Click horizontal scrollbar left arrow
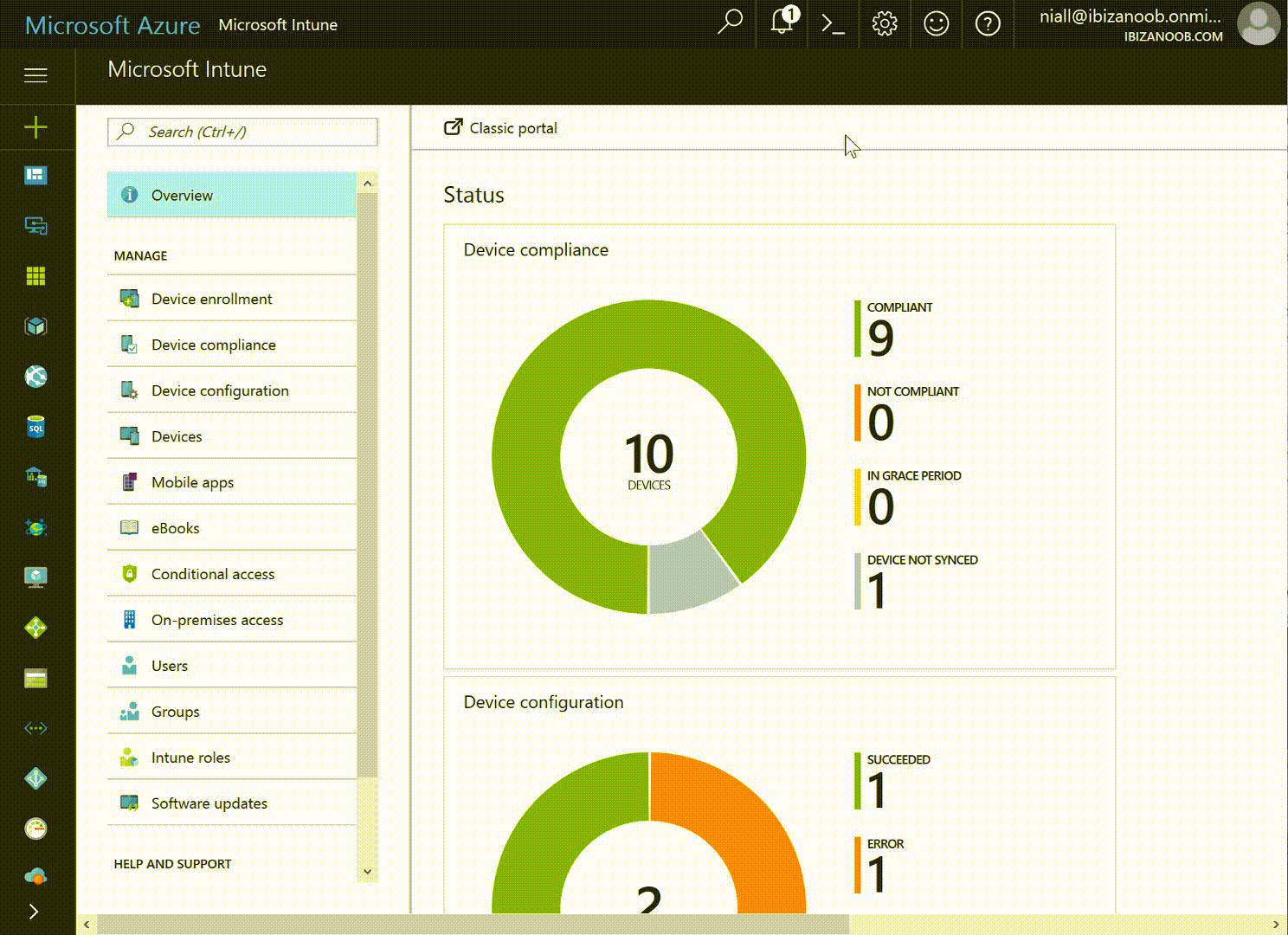This screenshot has height=935, width=1288. [x=87, y=925]
